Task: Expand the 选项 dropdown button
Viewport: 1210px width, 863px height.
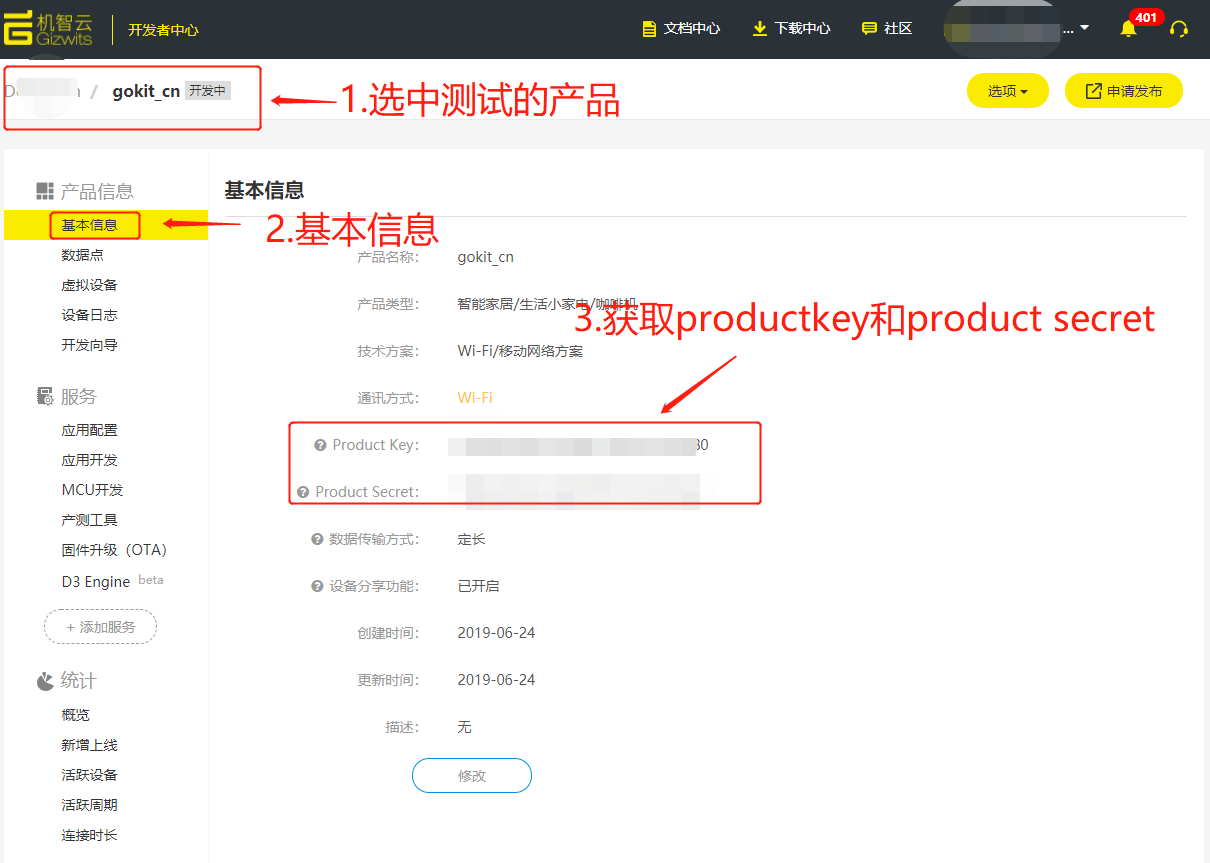Action: coord(1007,91)
